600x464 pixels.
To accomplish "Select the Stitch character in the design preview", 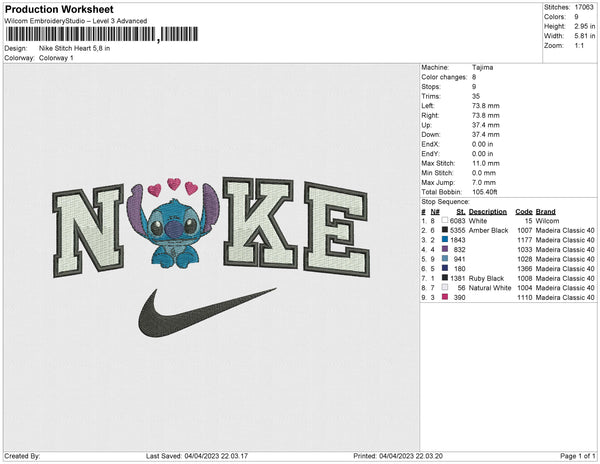I will [x=174, y=226].
